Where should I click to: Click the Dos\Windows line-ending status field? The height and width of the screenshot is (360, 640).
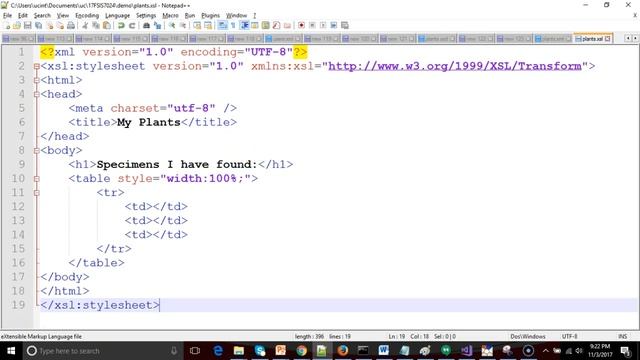click(527, 336)
